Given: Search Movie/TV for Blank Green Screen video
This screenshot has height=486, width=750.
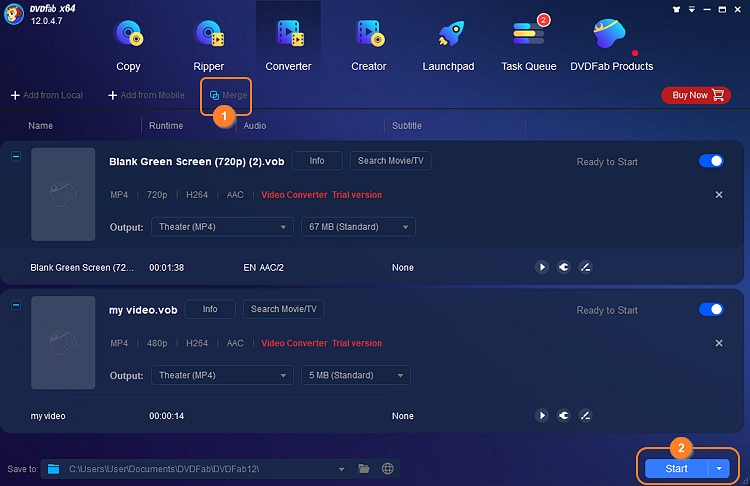Looking at the screenshot, I should 391,161.
